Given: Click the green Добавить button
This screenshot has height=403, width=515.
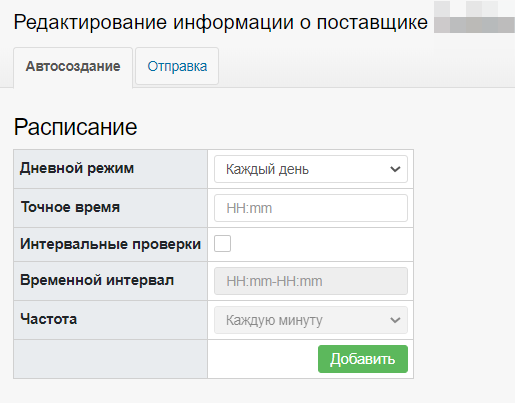Looking at the screenshot, I should (363, 359).
